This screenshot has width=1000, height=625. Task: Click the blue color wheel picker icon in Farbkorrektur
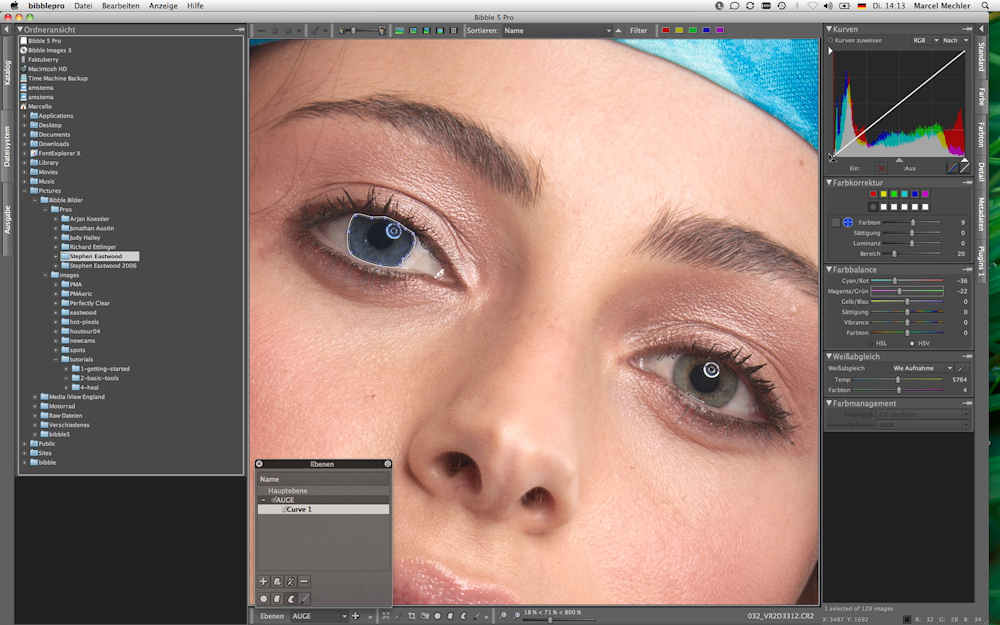point(848,222)
